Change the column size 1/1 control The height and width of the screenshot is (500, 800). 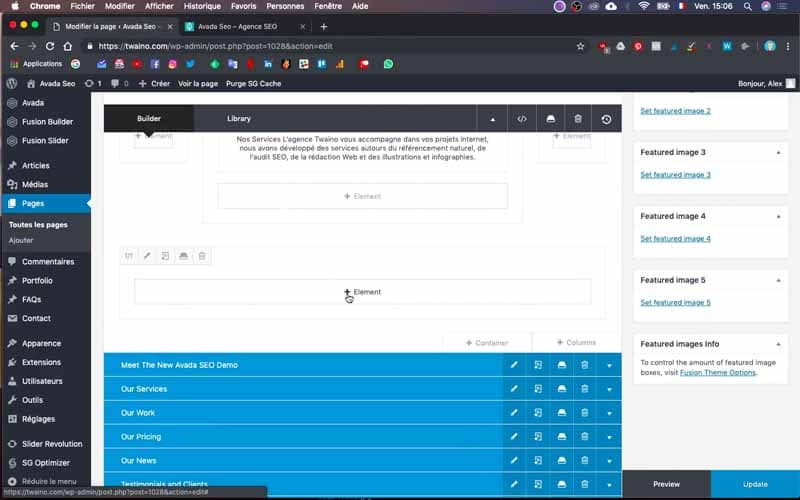129,256
